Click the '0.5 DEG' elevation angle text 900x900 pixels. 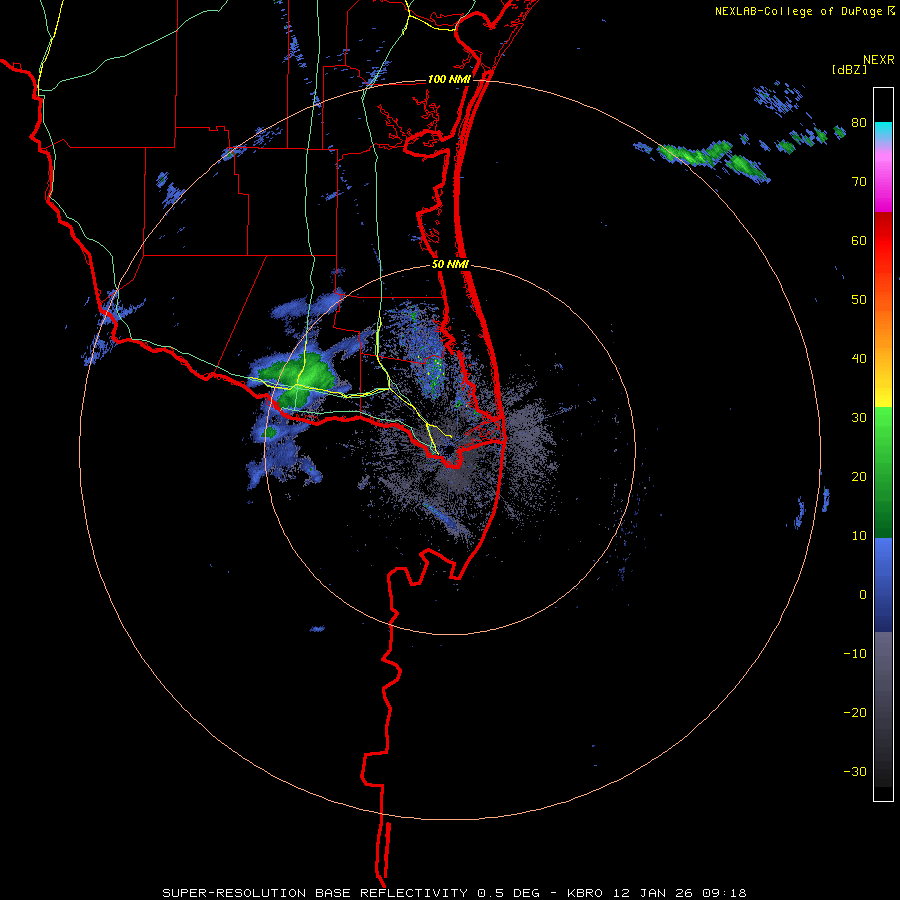(507, 893)
